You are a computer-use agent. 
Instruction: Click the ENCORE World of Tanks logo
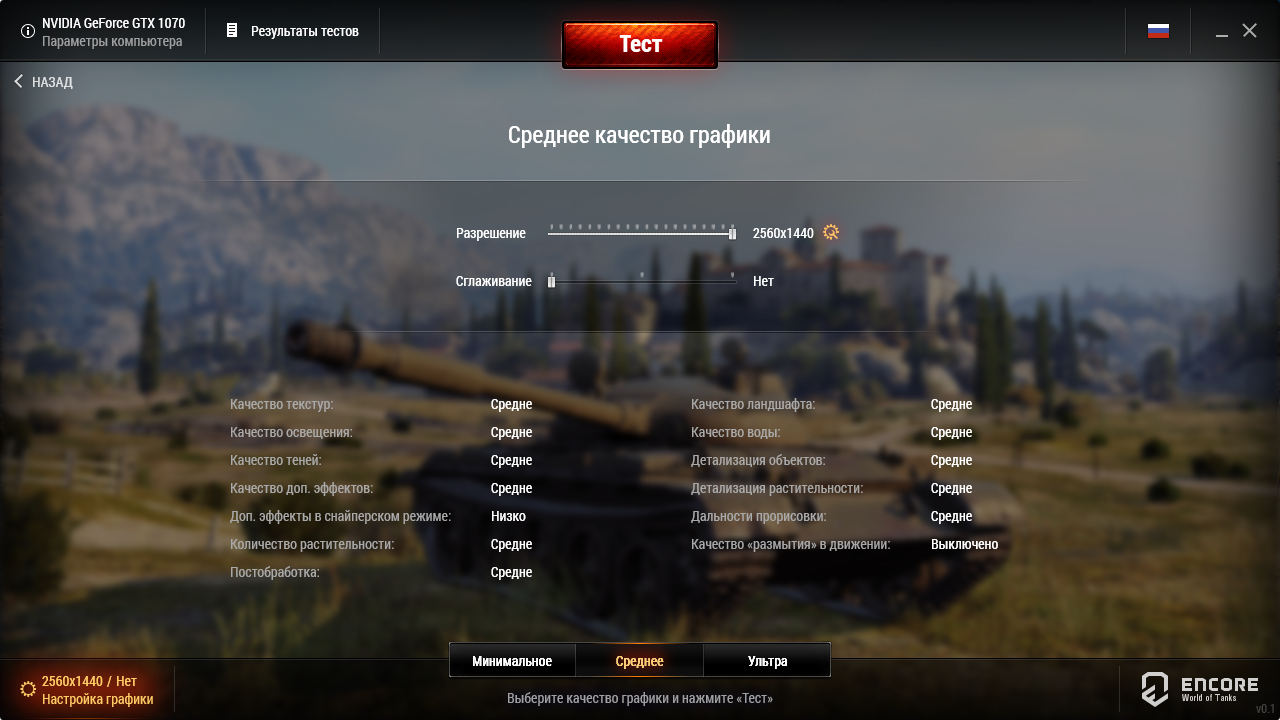pos(1200,689)
